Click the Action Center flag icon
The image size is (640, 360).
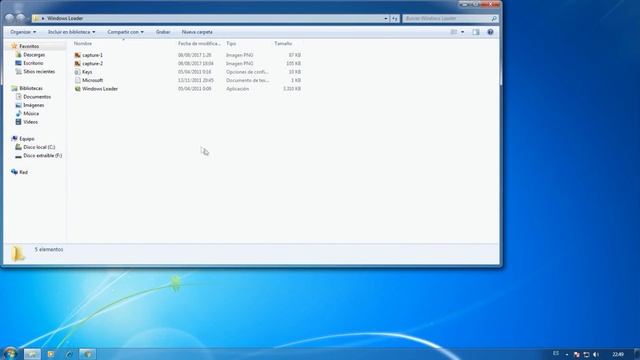pos(576,354)
